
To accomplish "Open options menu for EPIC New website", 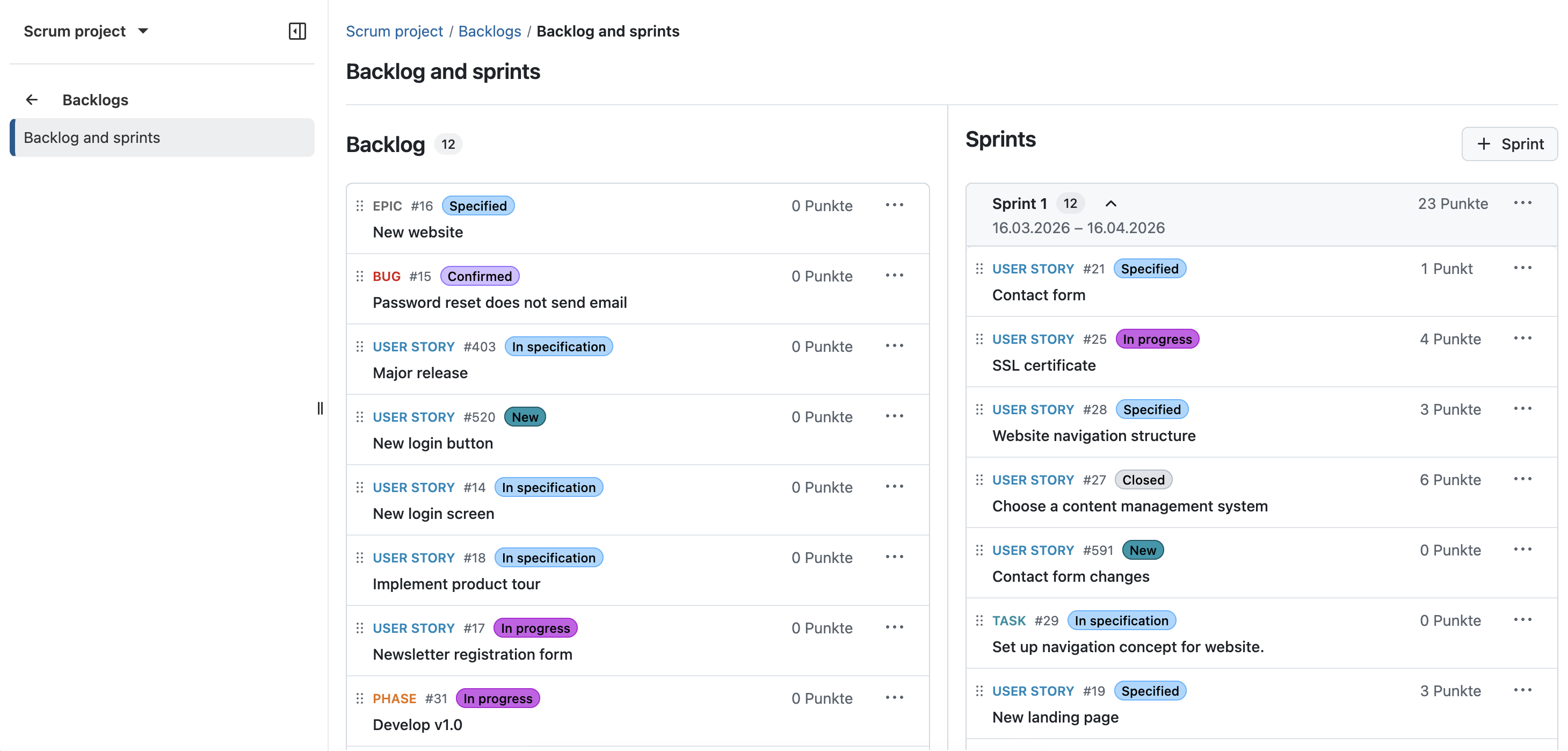I will click(894, 205).
